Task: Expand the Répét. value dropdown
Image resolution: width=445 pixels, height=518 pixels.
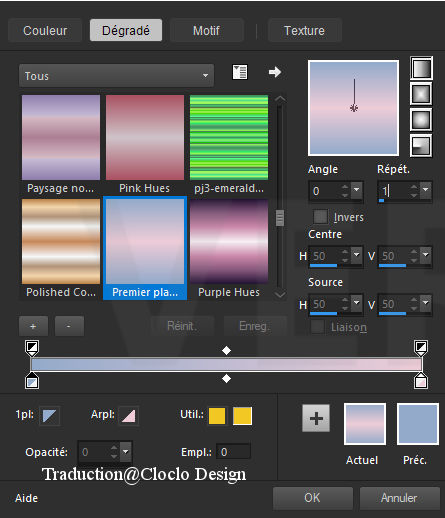Action: [x=425, y=190]
